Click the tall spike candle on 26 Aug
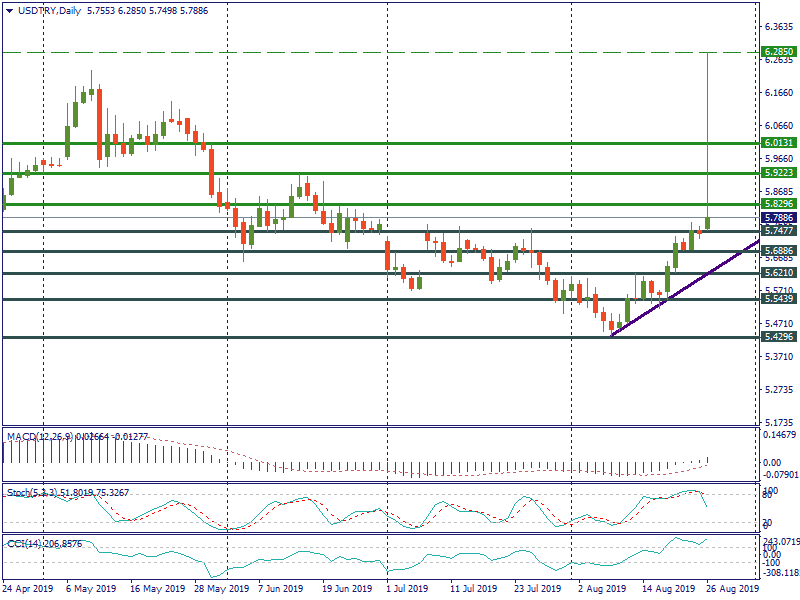The image size is (800, 600). click(x=708, y=130)
